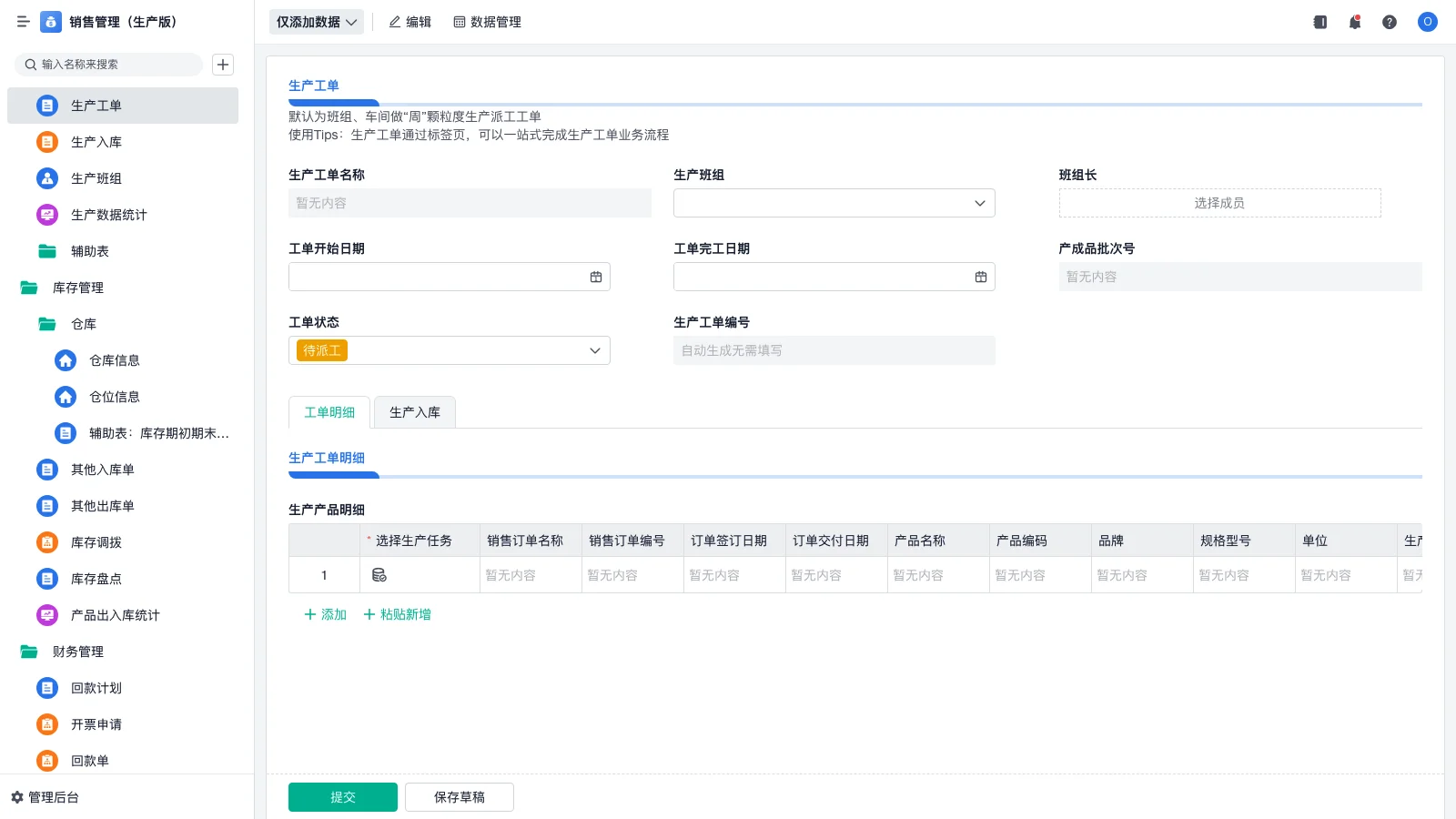The width and height of the screenshot is (1456, 819).
Task: Switch to the 生产入库 tab
Action: click(414, 412)
